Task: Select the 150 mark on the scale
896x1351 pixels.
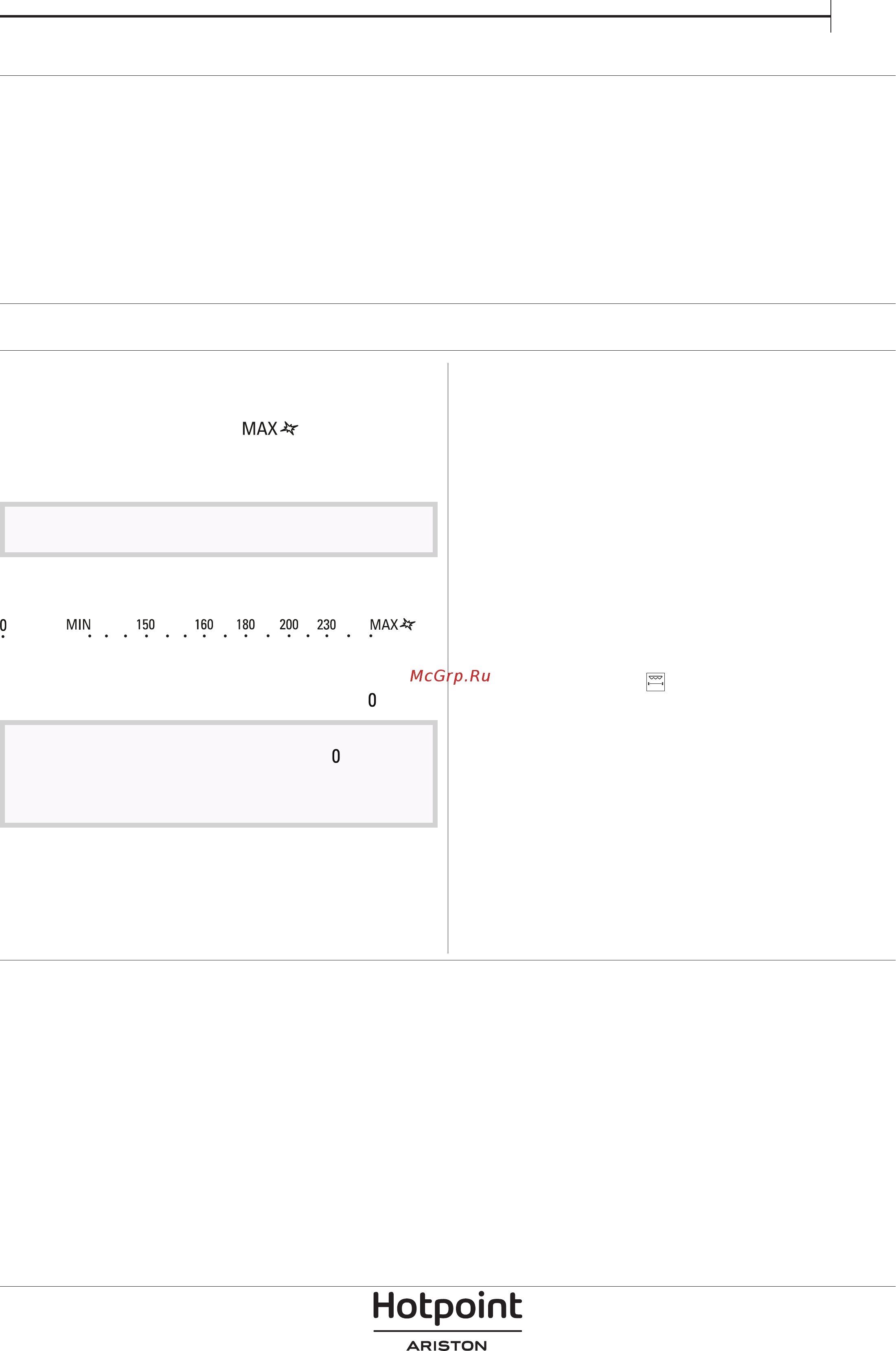Action: (x=145, y=624)
